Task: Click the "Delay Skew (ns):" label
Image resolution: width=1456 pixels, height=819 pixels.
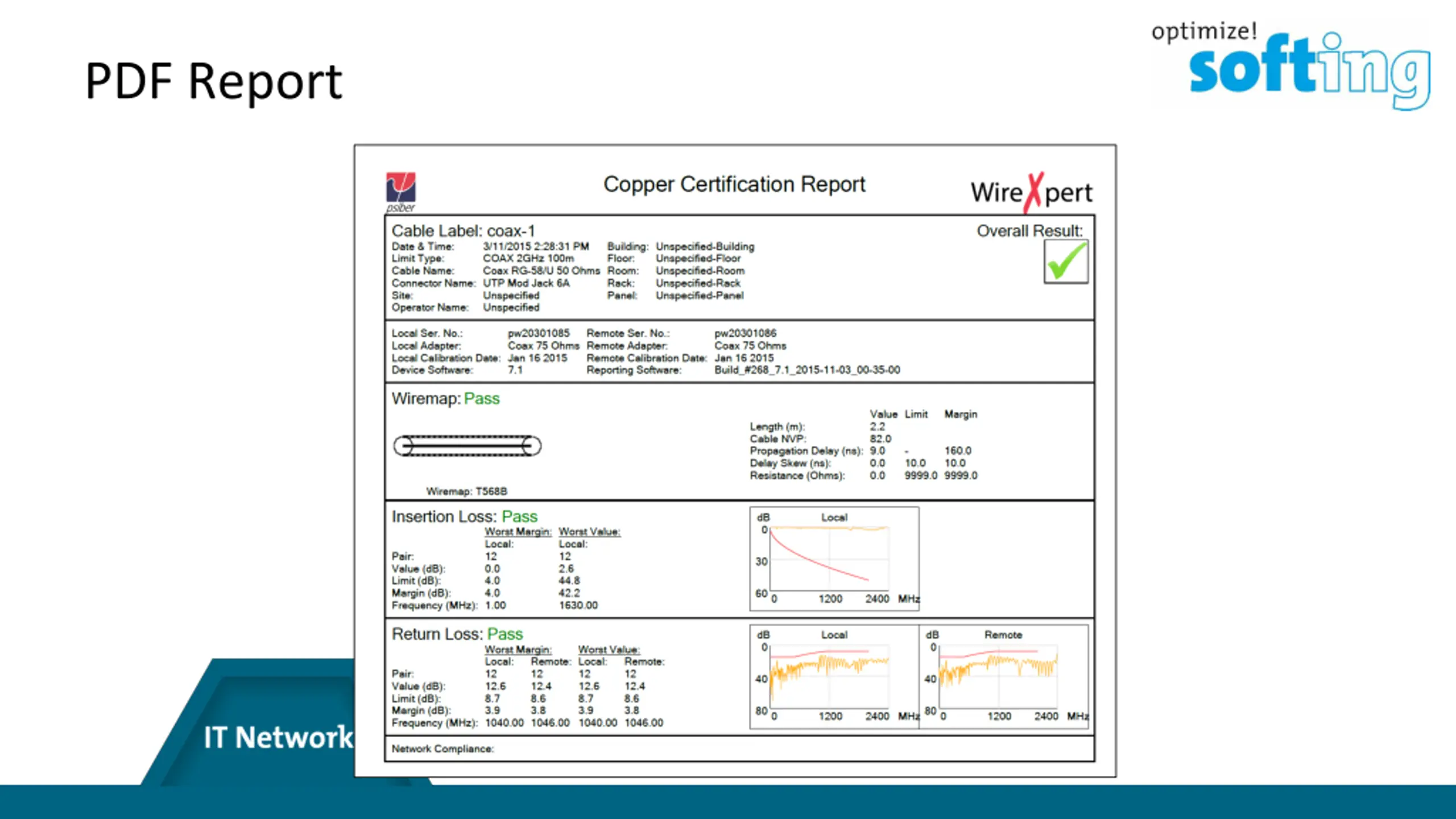Action: [790, 463]
